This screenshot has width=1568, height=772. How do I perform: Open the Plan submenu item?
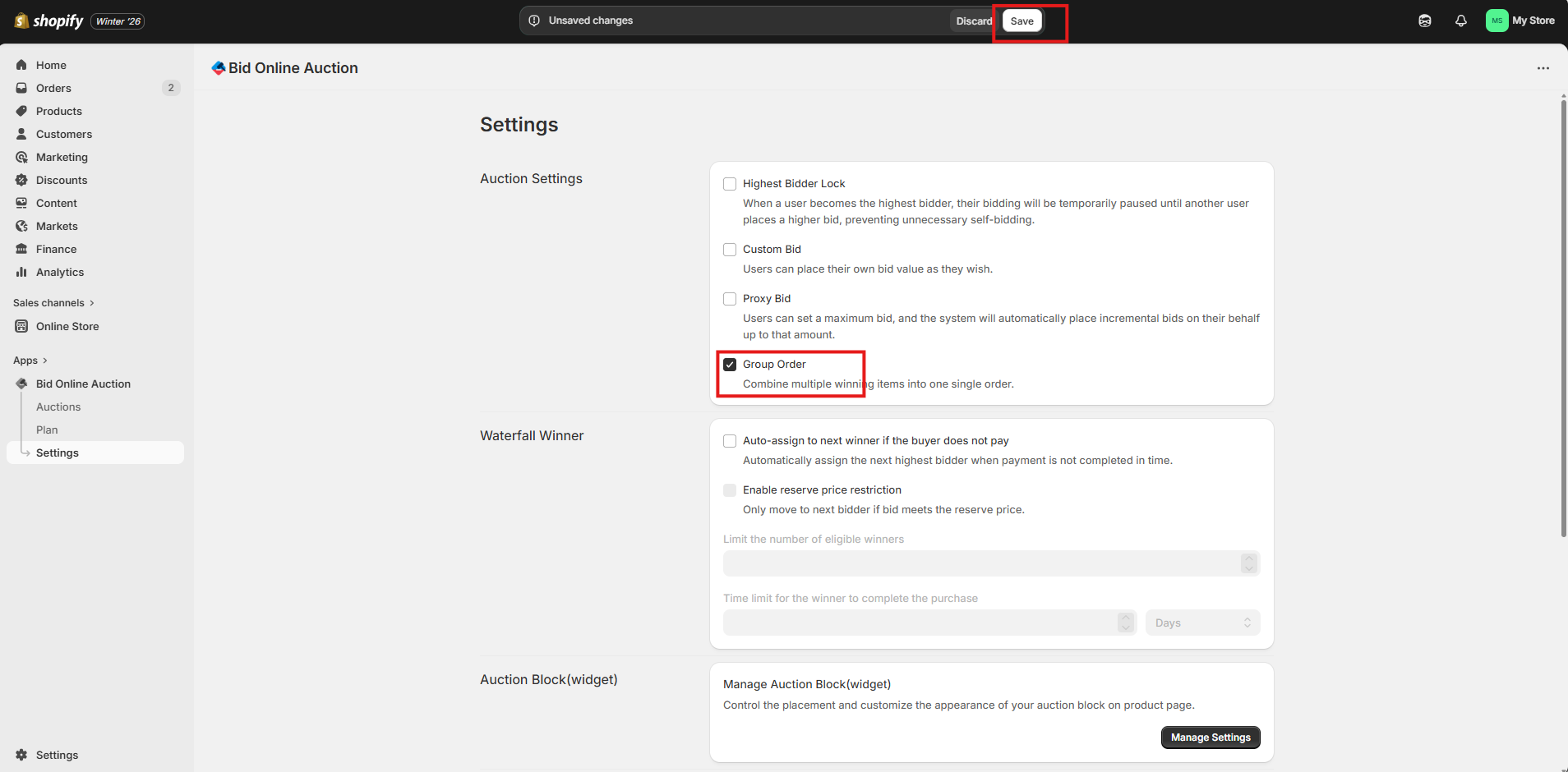pos(47,430)
